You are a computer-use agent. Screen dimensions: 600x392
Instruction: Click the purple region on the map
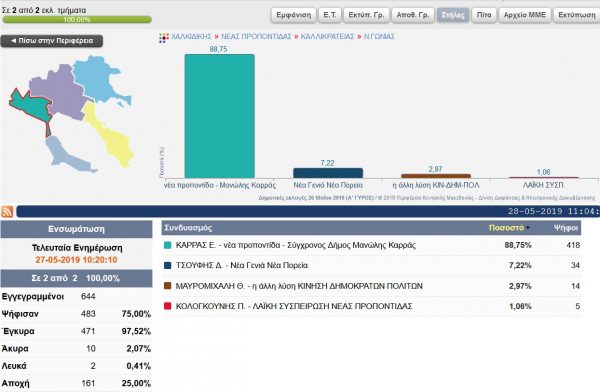coord(57,92)
